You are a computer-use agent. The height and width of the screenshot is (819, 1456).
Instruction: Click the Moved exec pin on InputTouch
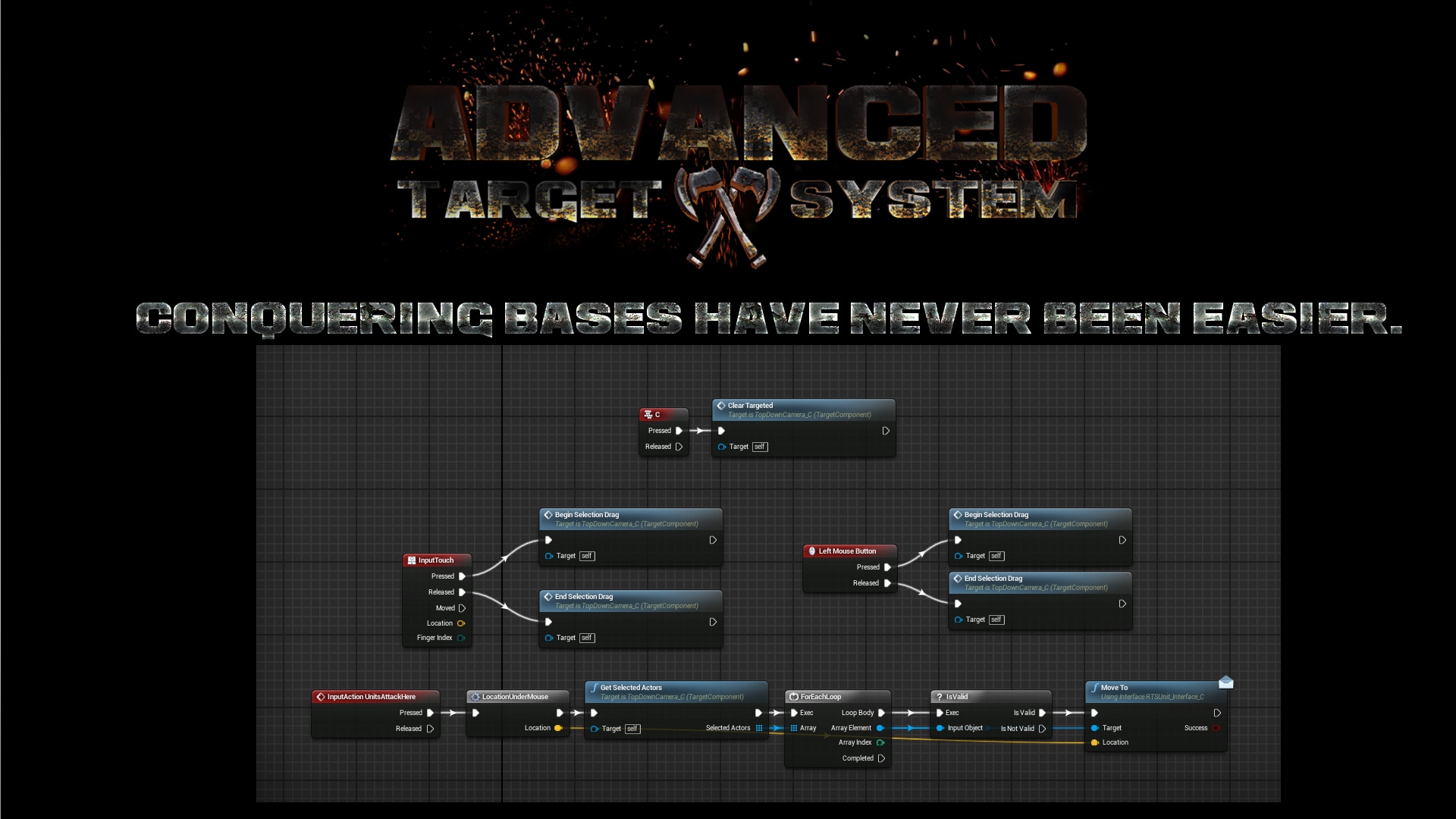click(462, 608)
